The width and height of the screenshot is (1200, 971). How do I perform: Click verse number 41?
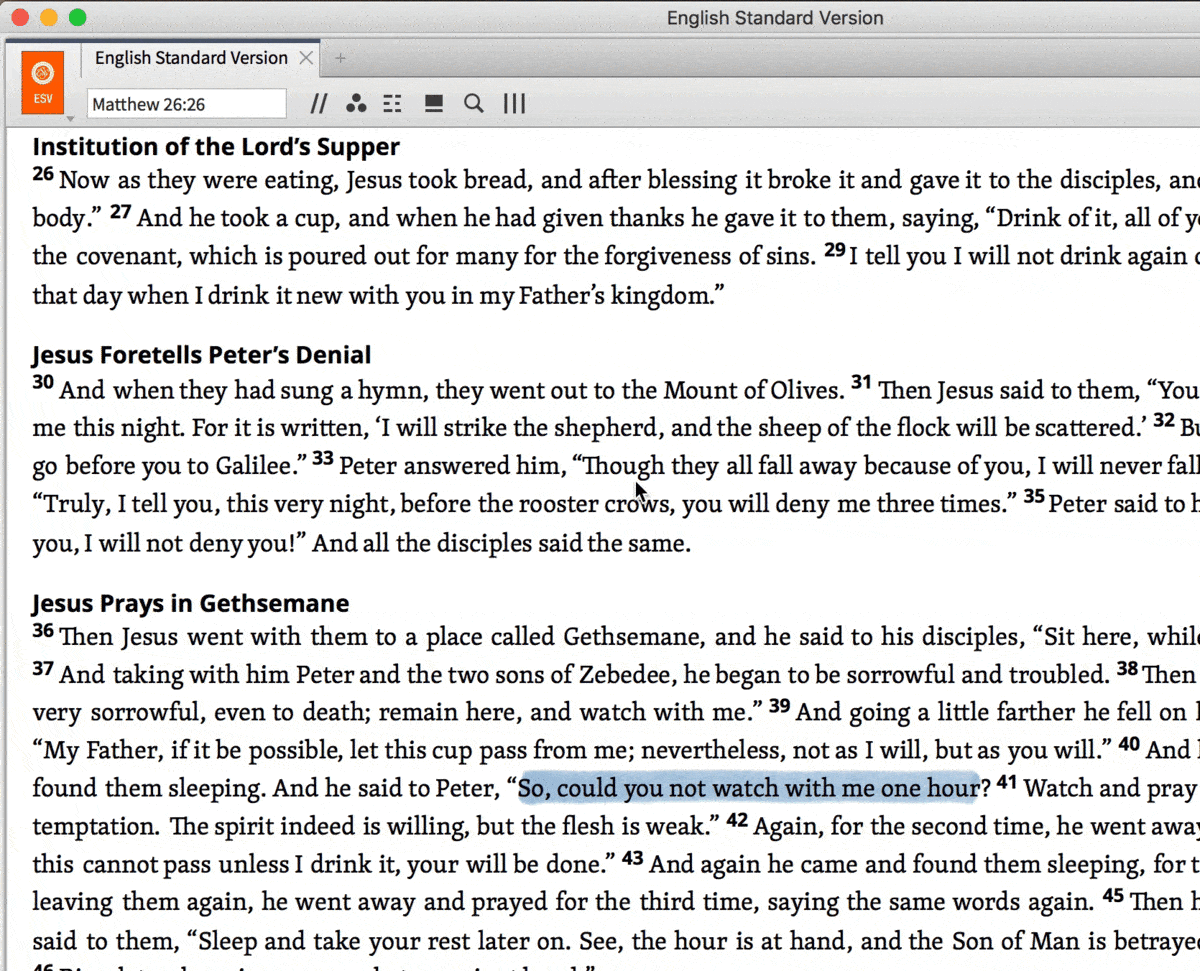pos(1006,782)
